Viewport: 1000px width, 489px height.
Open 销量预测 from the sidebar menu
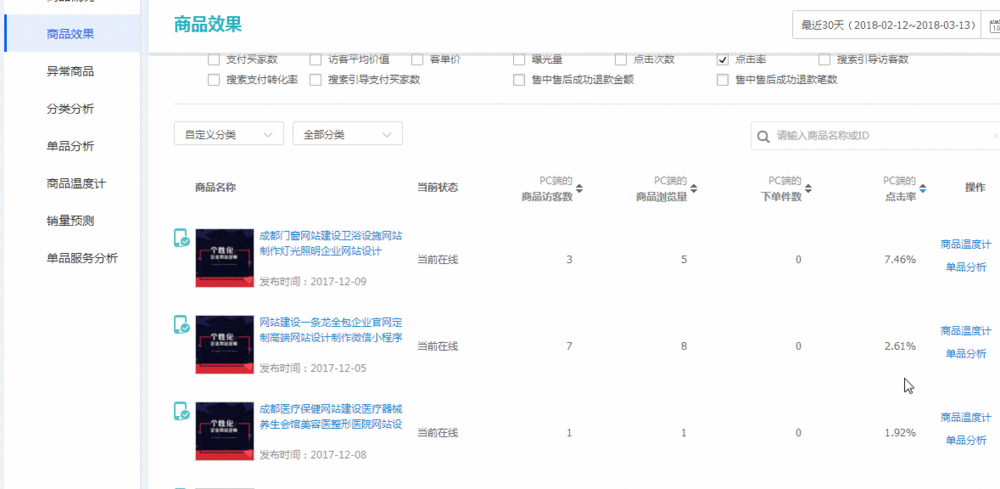click(x=70, y=220)
